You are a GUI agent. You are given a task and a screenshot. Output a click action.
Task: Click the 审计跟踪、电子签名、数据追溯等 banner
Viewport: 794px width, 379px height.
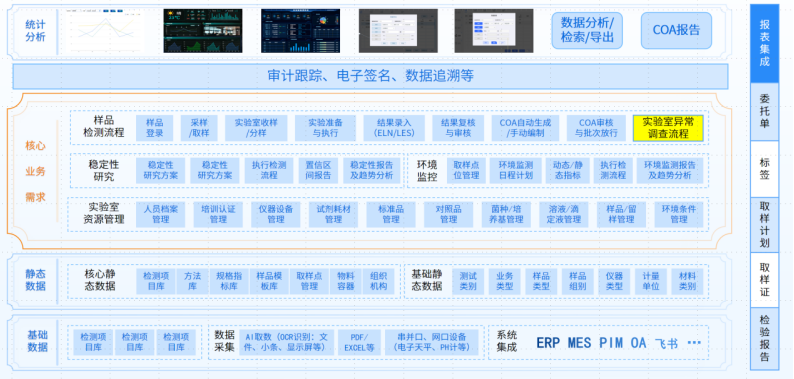pos(370,77)
